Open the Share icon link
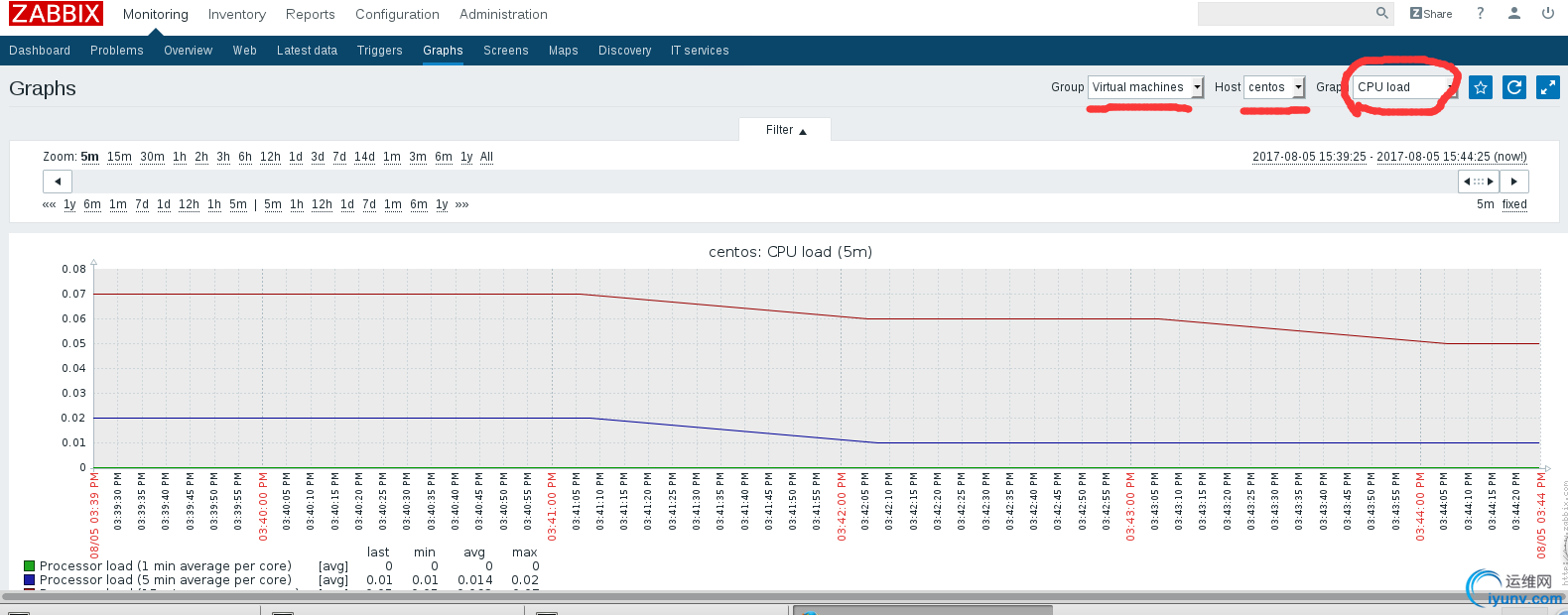The height and width of the screenshot is (615, 1568). coord(1431,14)
